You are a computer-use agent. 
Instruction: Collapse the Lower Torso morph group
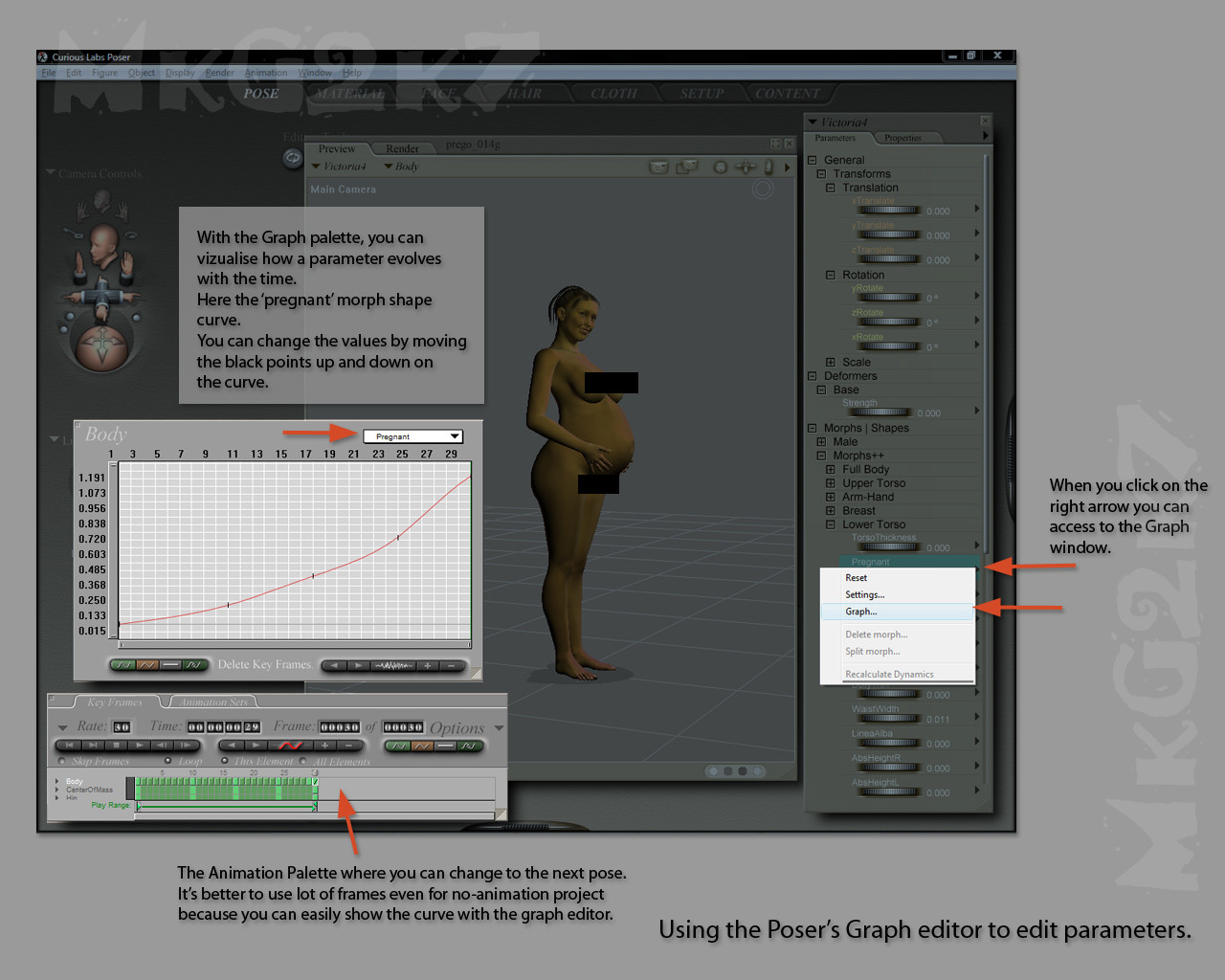point(831,524)
